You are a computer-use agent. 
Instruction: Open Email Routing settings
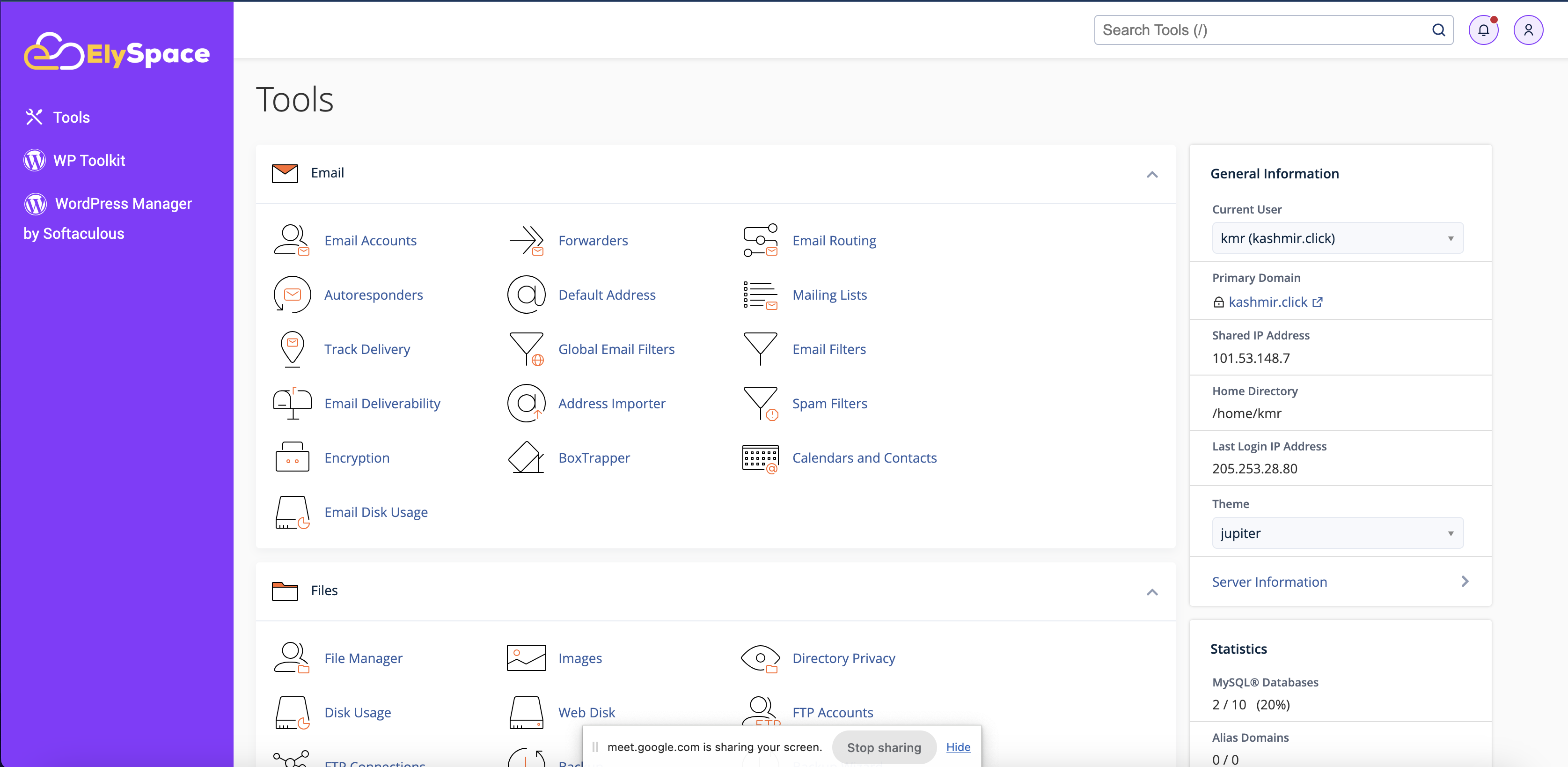834,240
